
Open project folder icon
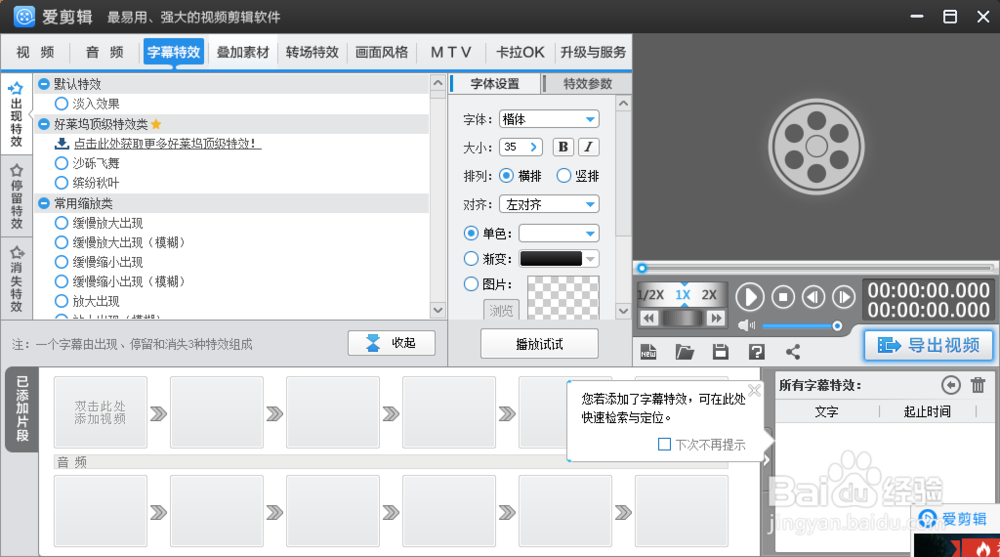pos(684,352)
